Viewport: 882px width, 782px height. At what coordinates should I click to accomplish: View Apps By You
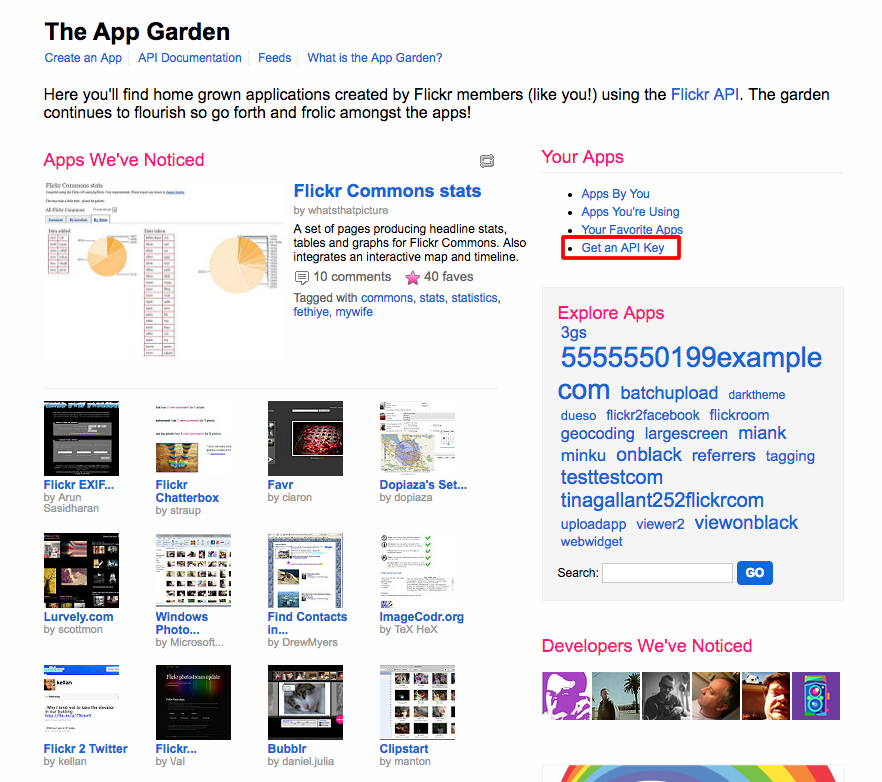tap(615, 194)
